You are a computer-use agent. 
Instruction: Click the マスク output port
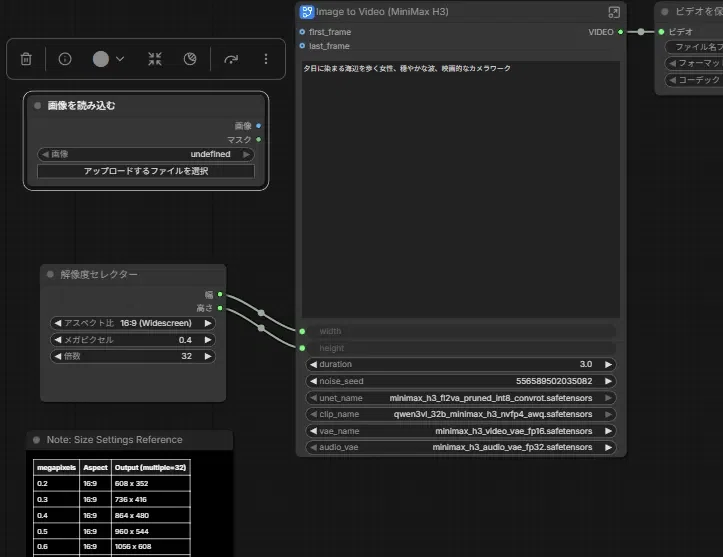(259, 139)
